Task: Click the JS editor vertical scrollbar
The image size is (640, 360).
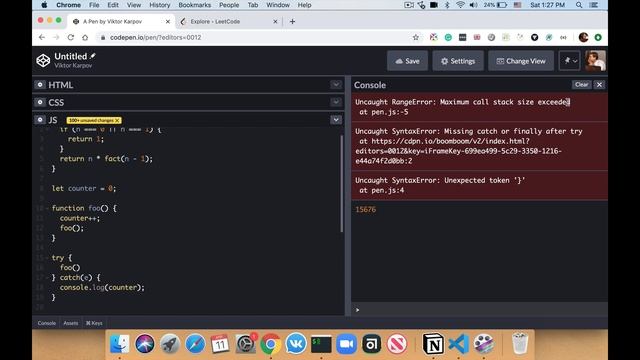Action: point(342,184)
